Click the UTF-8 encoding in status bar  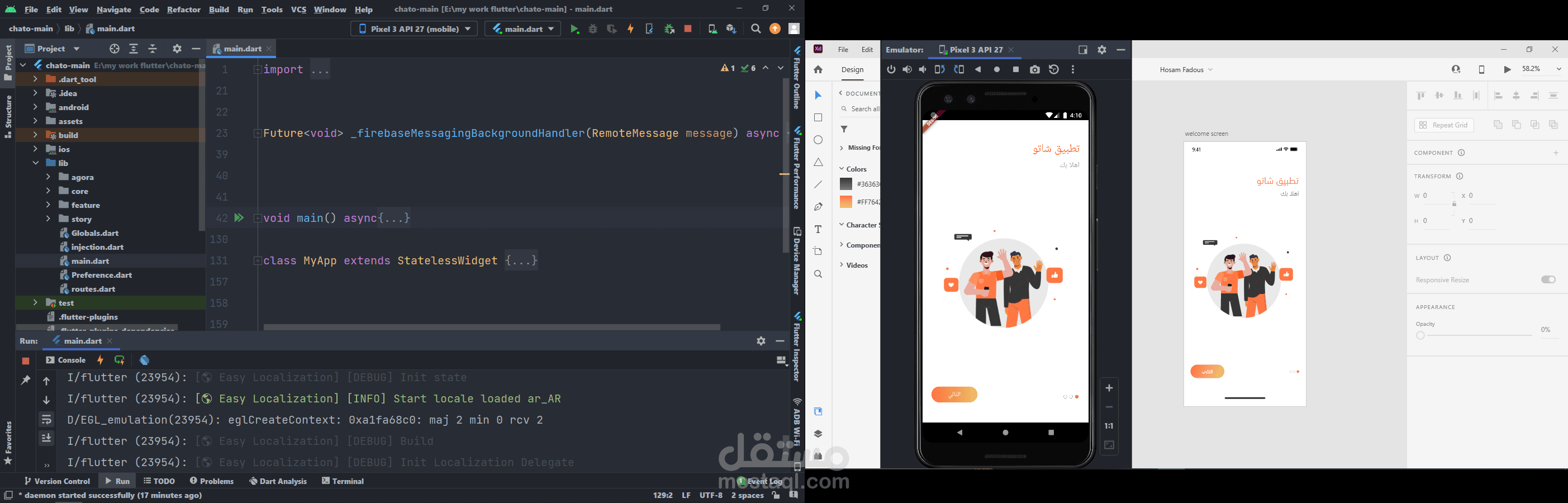click(710, 496)
